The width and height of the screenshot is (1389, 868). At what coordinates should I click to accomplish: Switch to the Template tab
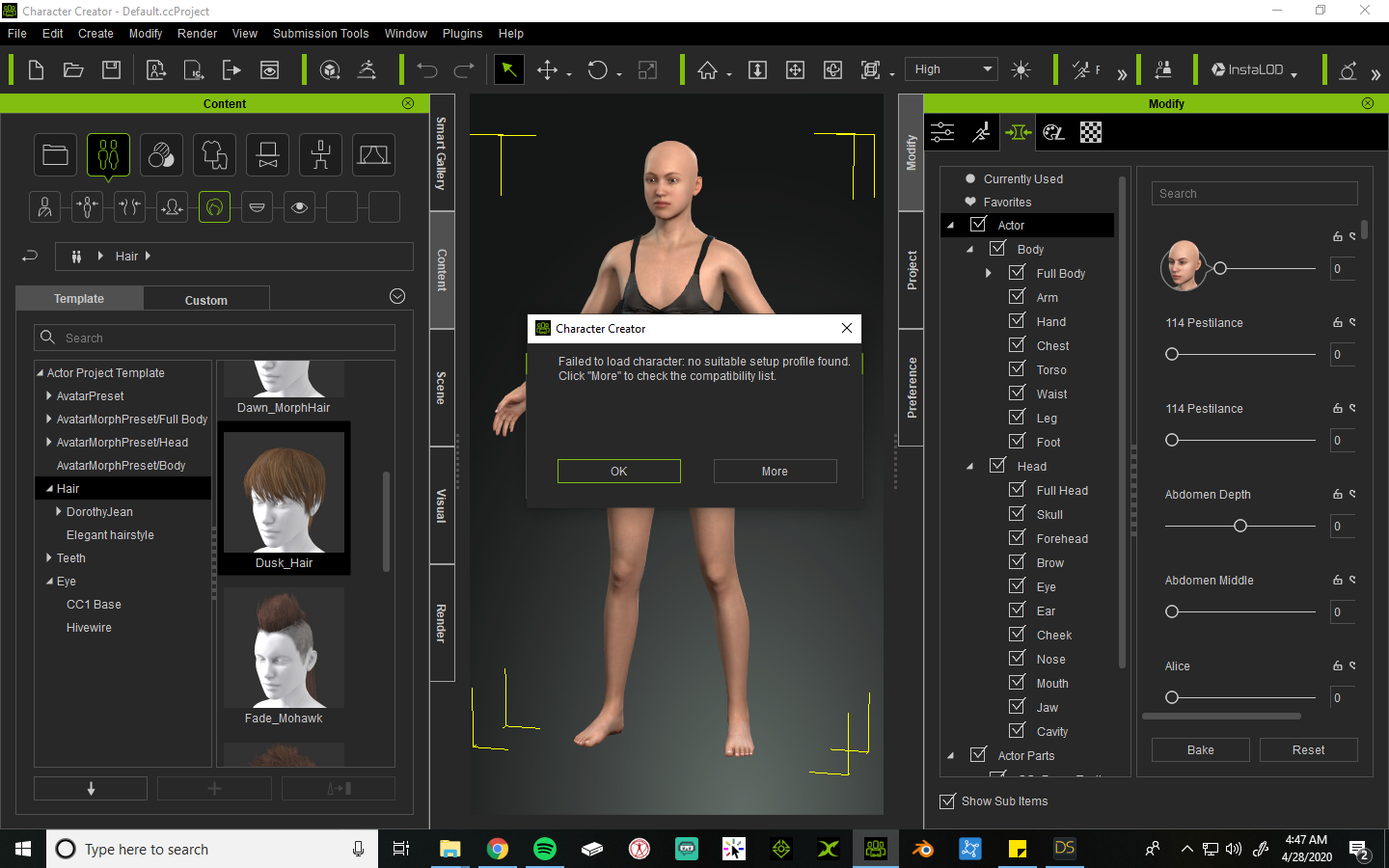(x=79, y=299)
